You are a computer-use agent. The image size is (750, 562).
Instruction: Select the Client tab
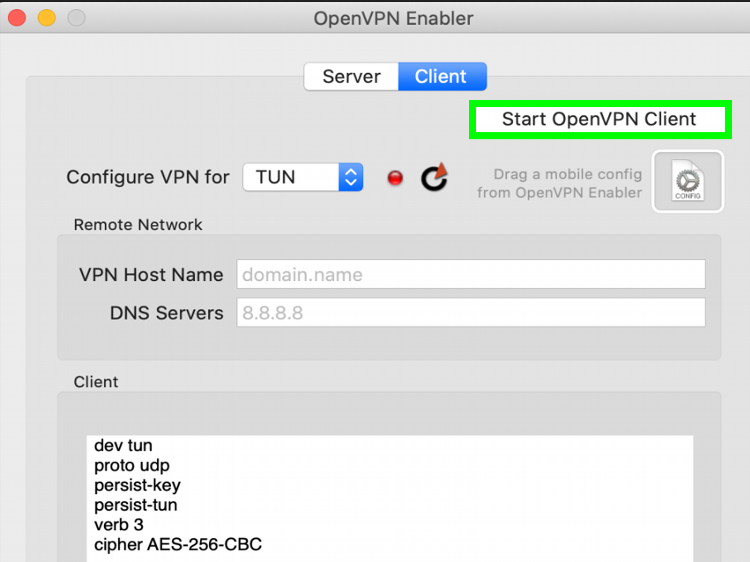tap(442, 77)
